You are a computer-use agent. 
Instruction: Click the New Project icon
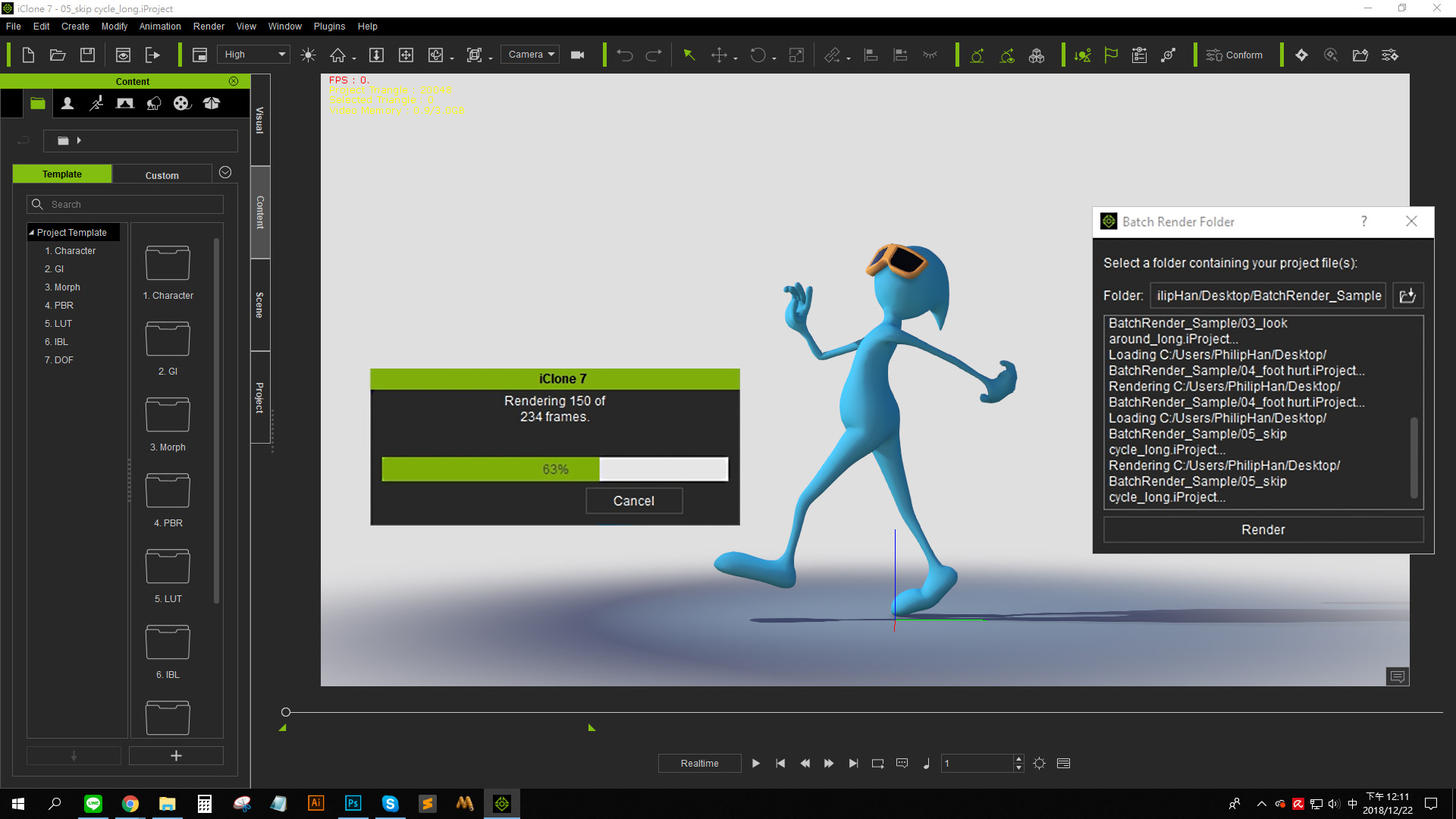tap(28, 55)
